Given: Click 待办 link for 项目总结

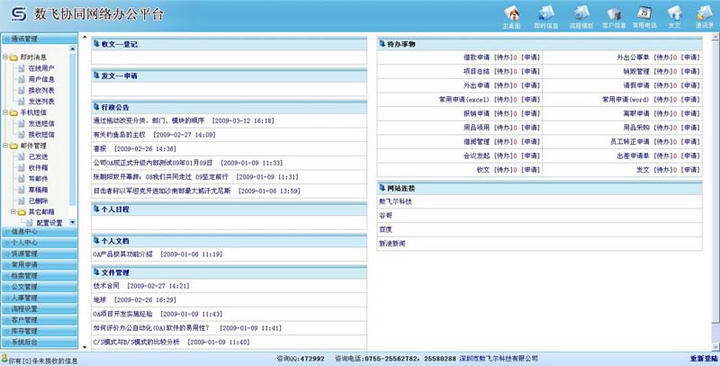Looking at the screenshot, I should 504,72.
